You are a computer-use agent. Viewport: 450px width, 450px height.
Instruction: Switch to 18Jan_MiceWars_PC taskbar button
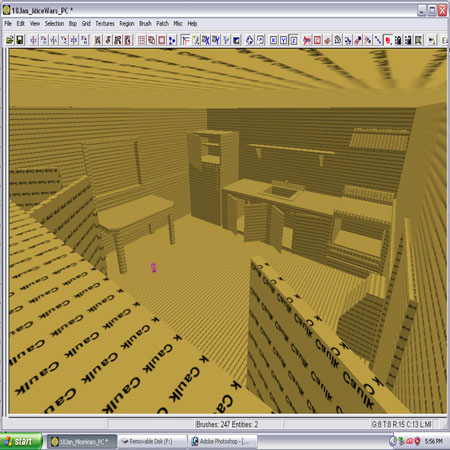82,442
